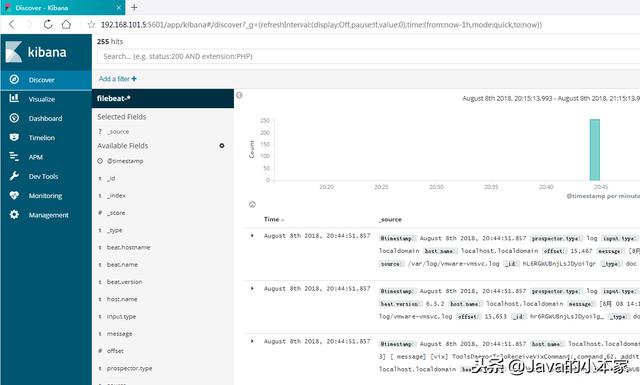The width and height of the screenshot is (640, 385).
Task: Select the input.type field
Action: point(121,316)
